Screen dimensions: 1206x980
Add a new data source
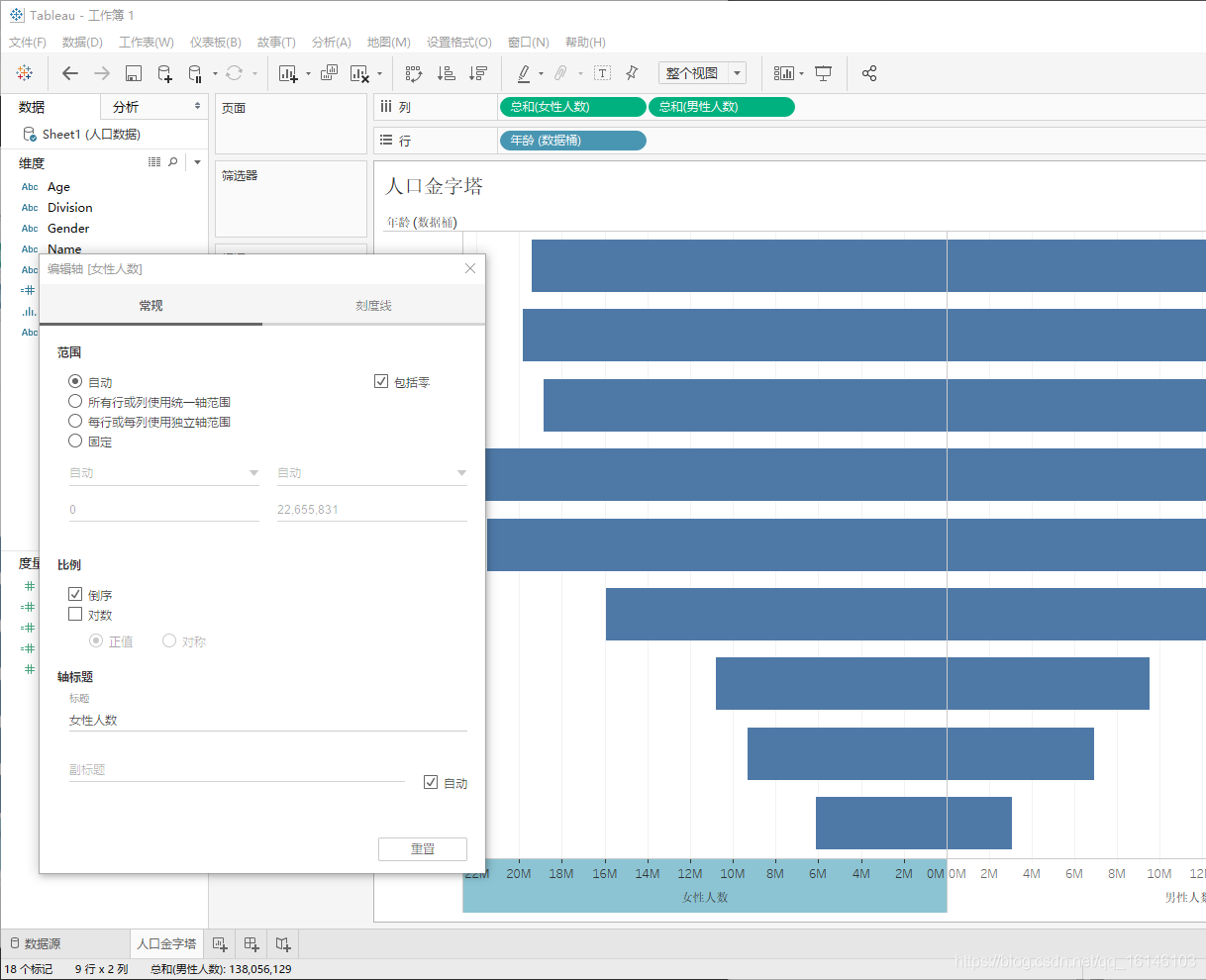165,73
